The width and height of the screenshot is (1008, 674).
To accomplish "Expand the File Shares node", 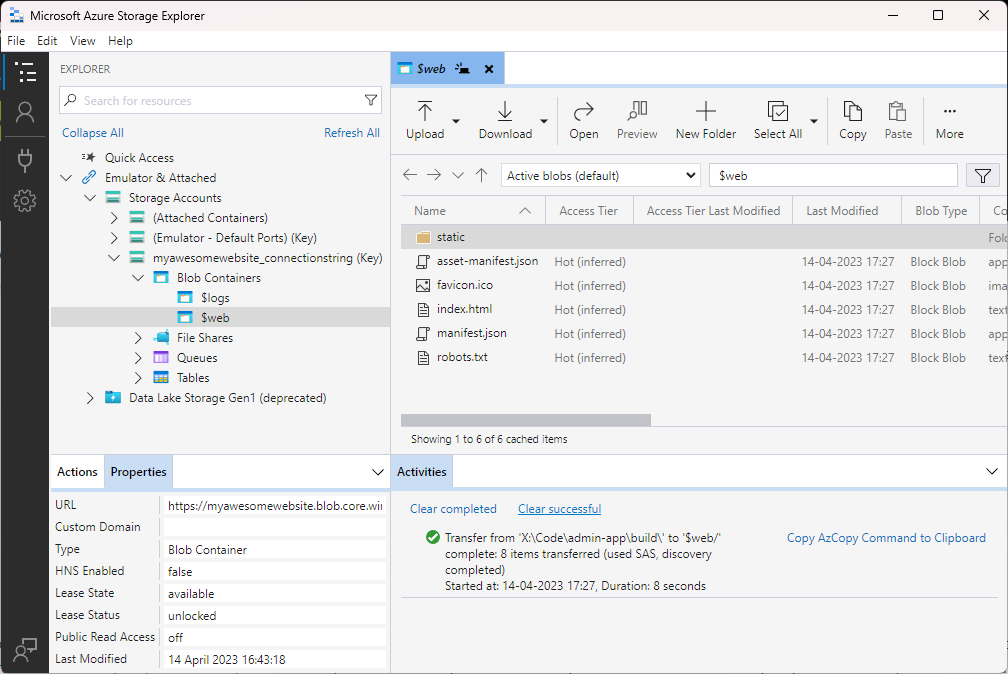I will (138, 338).
